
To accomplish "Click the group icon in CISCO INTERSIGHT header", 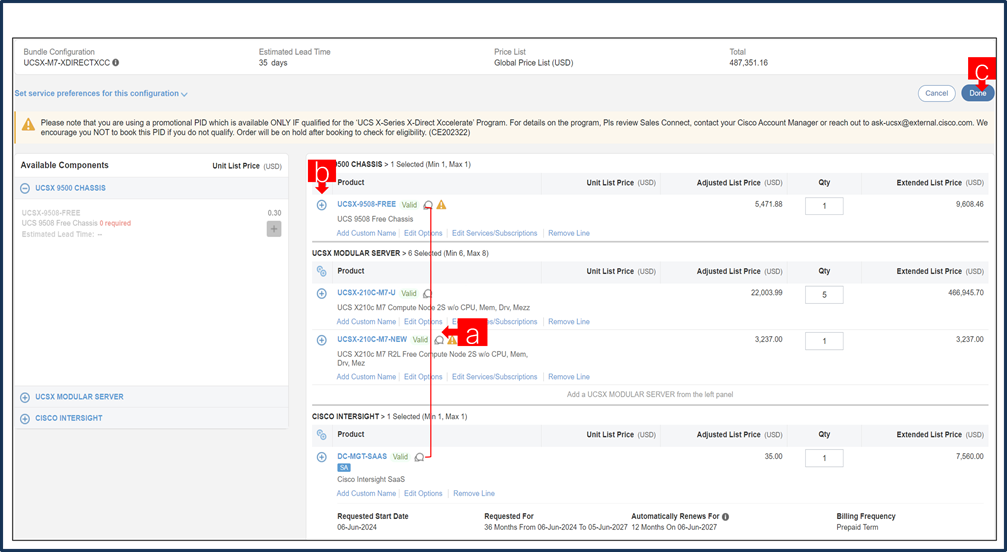I will pyautogui.click(x=322, y=435).
